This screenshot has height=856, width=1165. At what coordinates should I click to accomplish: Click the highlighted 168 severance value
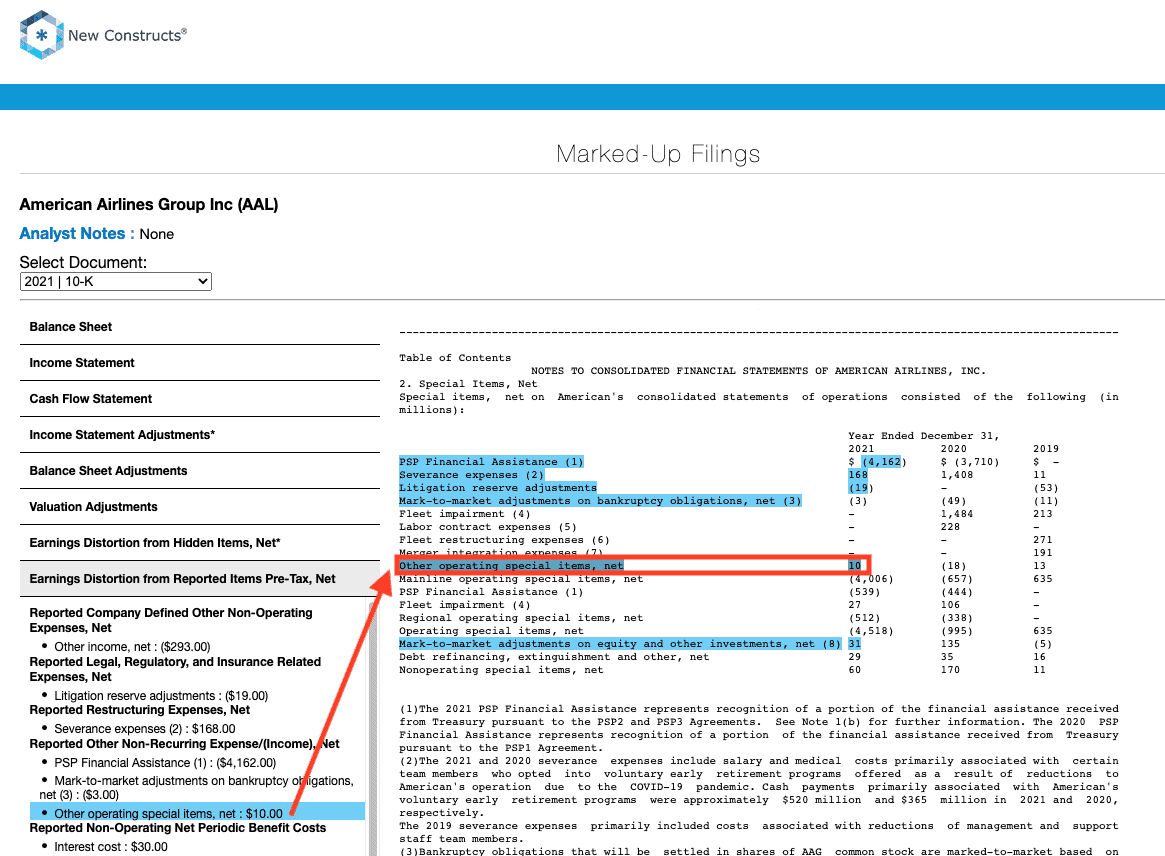click(x=858, y=475)
